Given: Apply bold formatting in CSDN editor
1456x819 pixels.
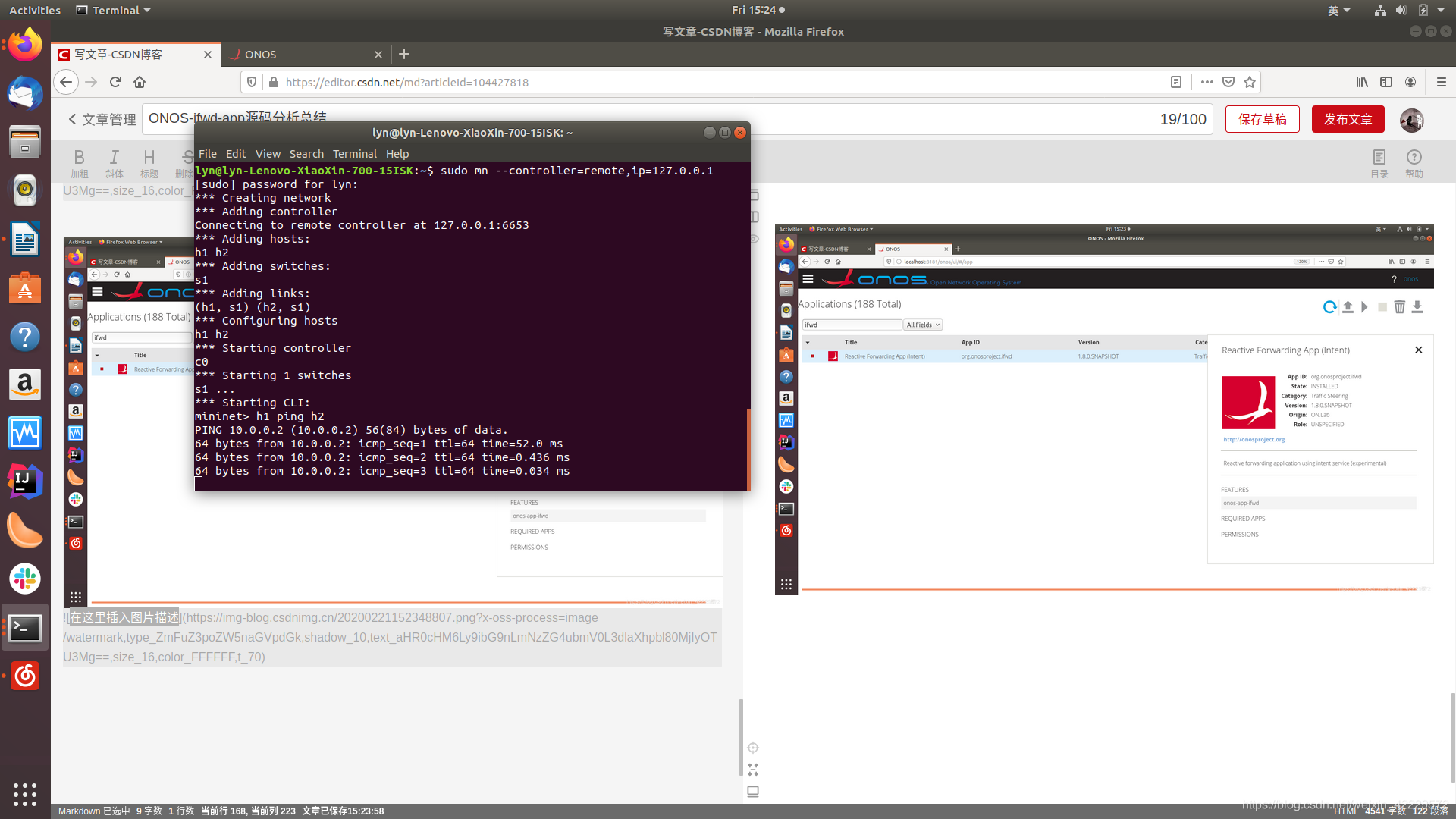Looking at the screenshot, I should coord(79,163).
